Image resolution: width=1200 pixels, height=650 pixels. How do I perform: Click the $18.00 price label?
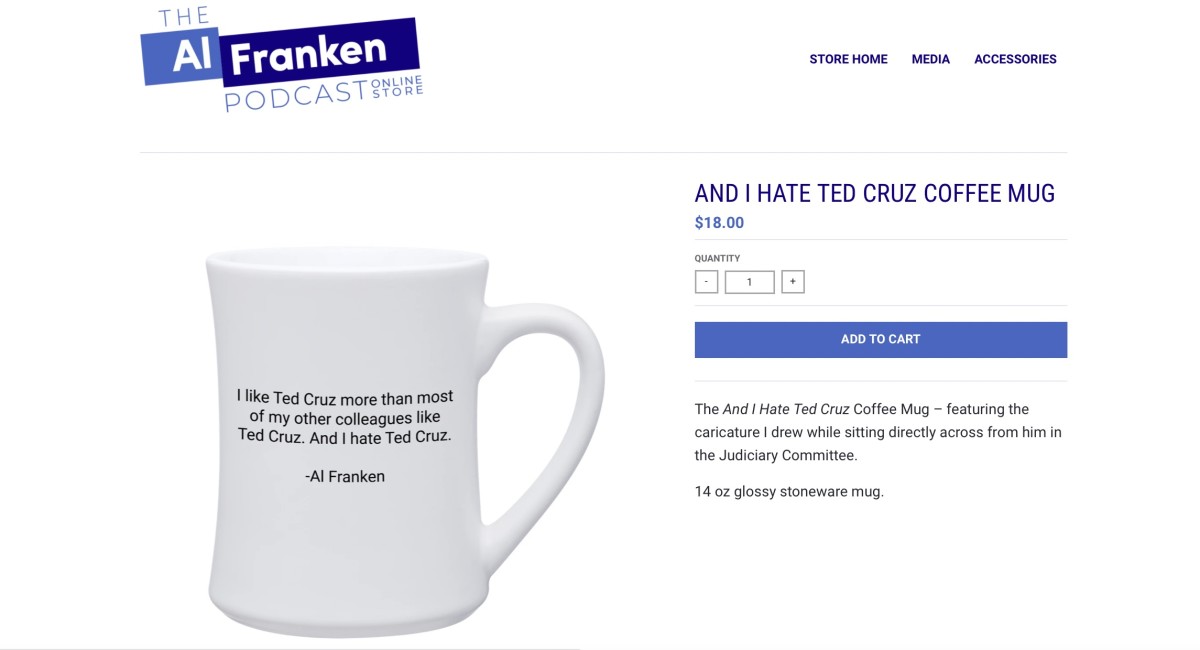click(719, 223)
